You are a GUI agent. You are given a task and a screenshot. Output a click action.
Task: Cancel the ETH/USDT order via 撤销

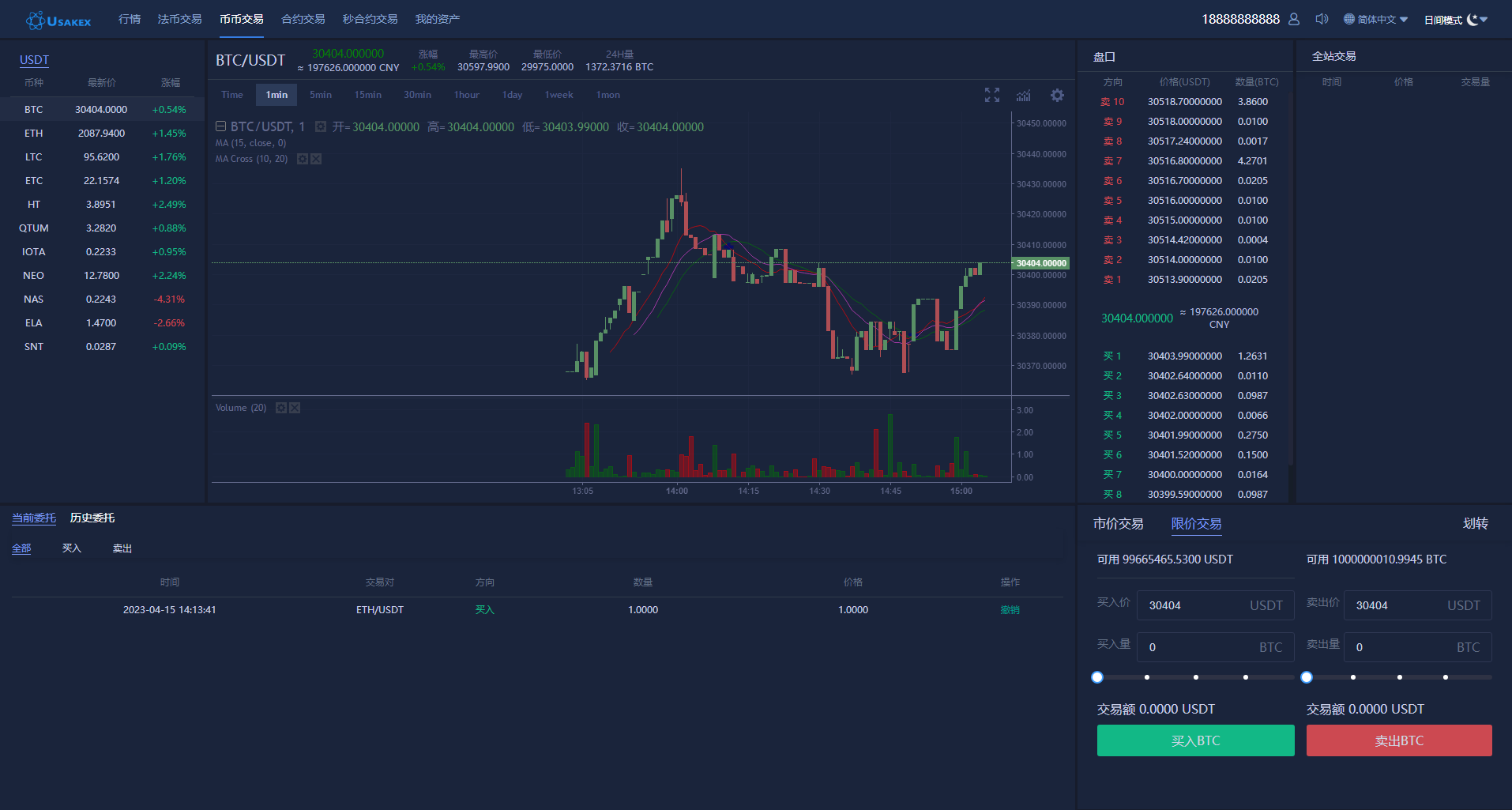1010,610
